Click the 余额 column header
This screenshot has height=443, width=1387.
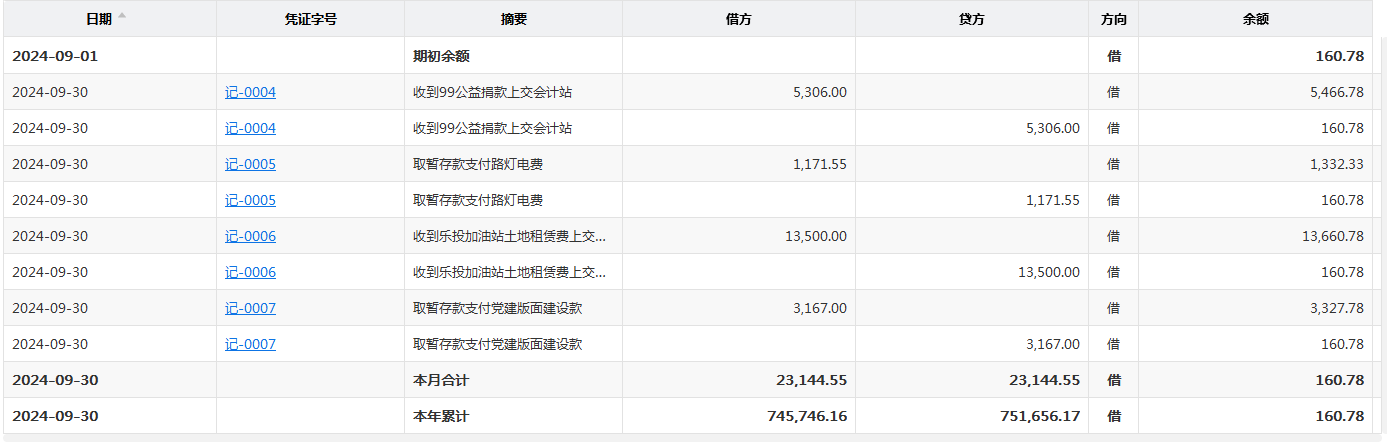pyautogui.click(x=1255, y=19)
